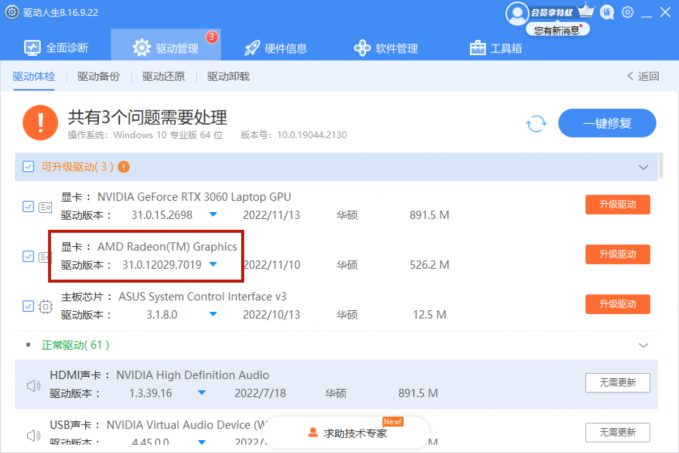
Task: Open the 软件管理 tab
Action: pyautogui.click(x=386, y=48)
